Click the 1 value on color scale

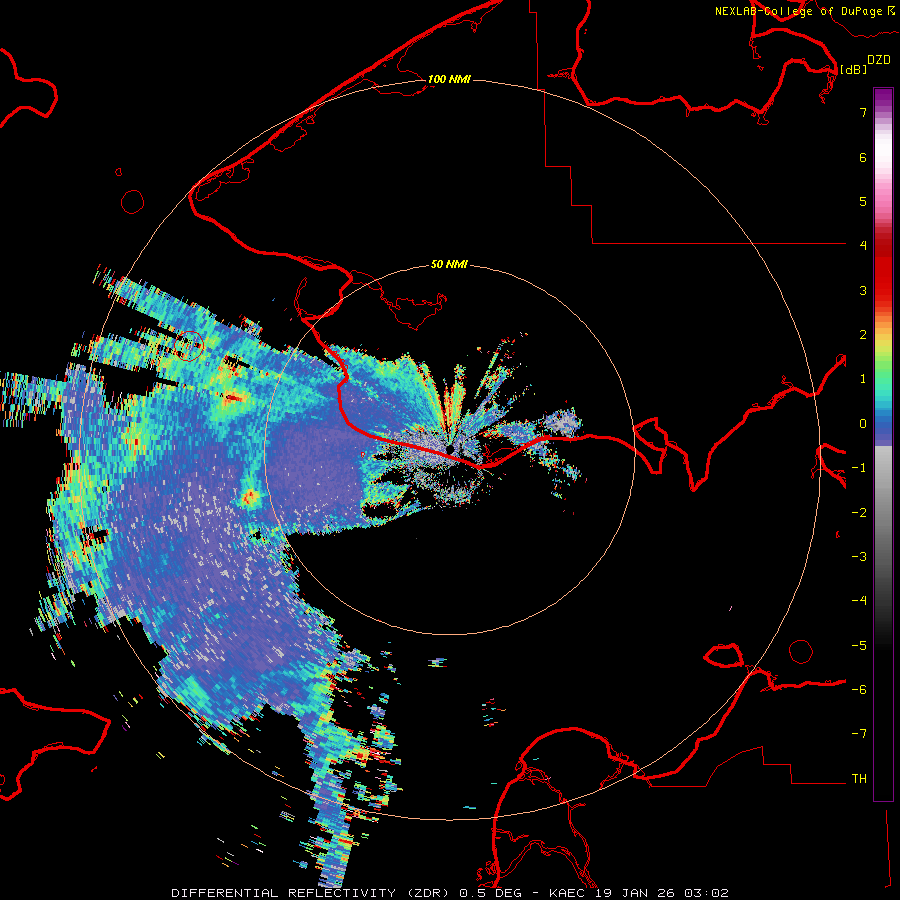(863, 379)
